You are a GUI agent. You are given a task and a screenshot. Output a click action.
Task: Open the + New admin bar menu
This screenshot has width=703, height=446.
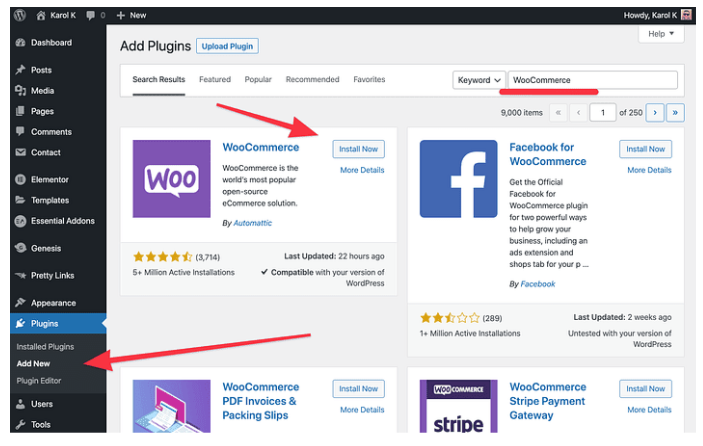coord(131,15)
